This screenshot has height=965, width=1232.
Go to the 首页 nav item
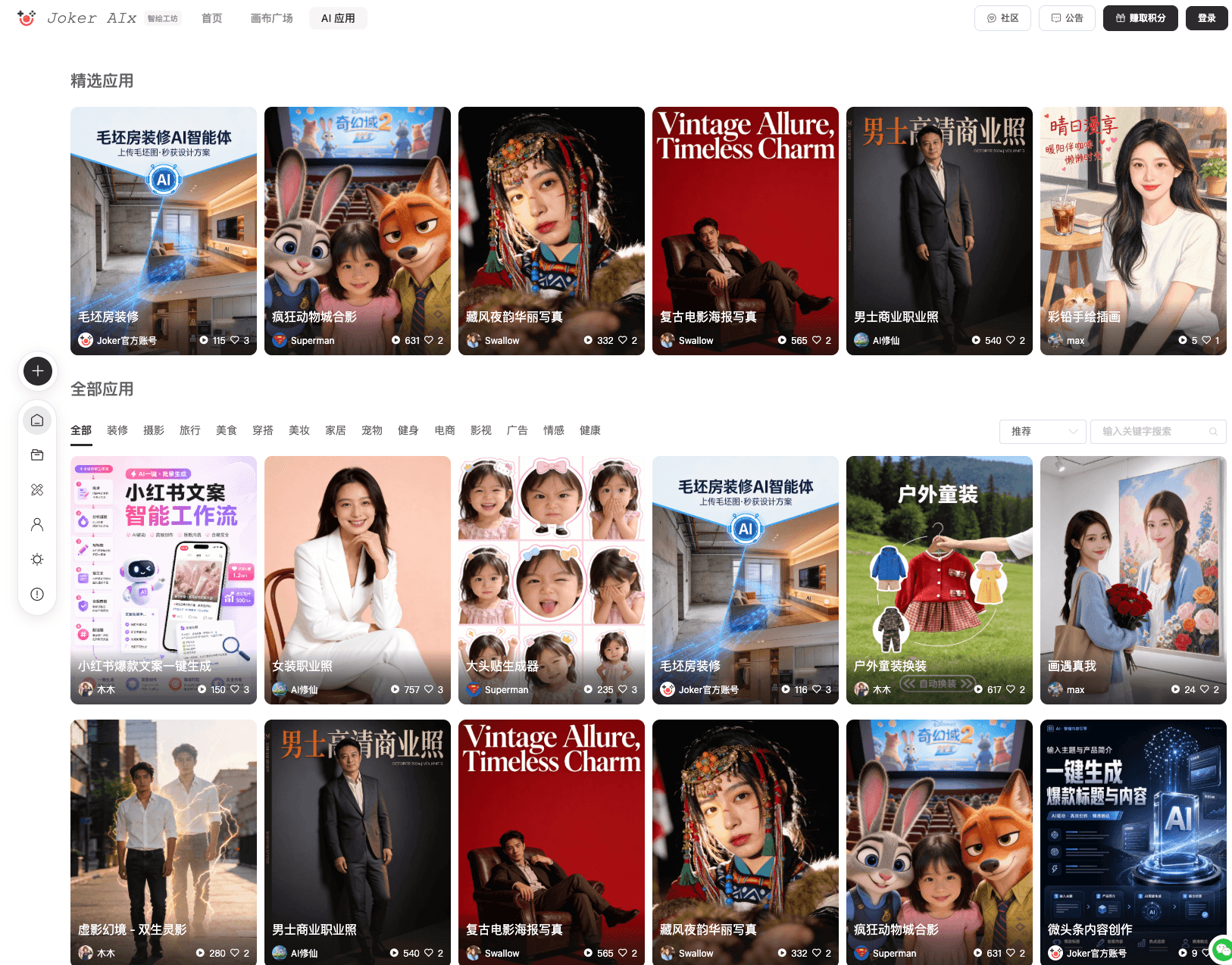click(x=212, y=18)
